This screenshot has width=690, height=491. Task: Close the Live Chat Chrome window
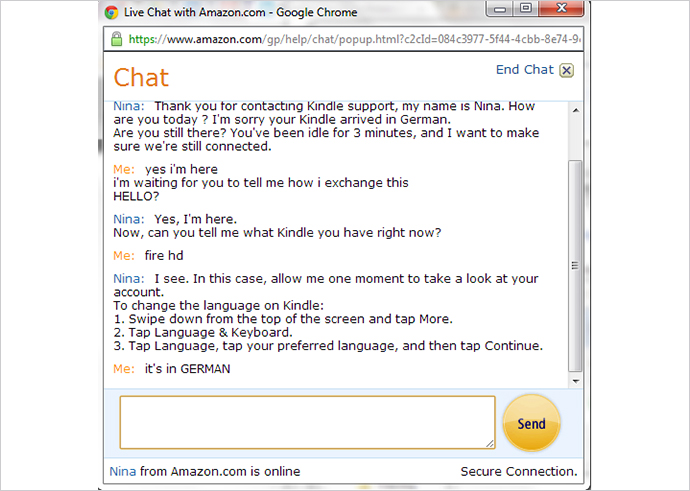(x=561, y=9)
